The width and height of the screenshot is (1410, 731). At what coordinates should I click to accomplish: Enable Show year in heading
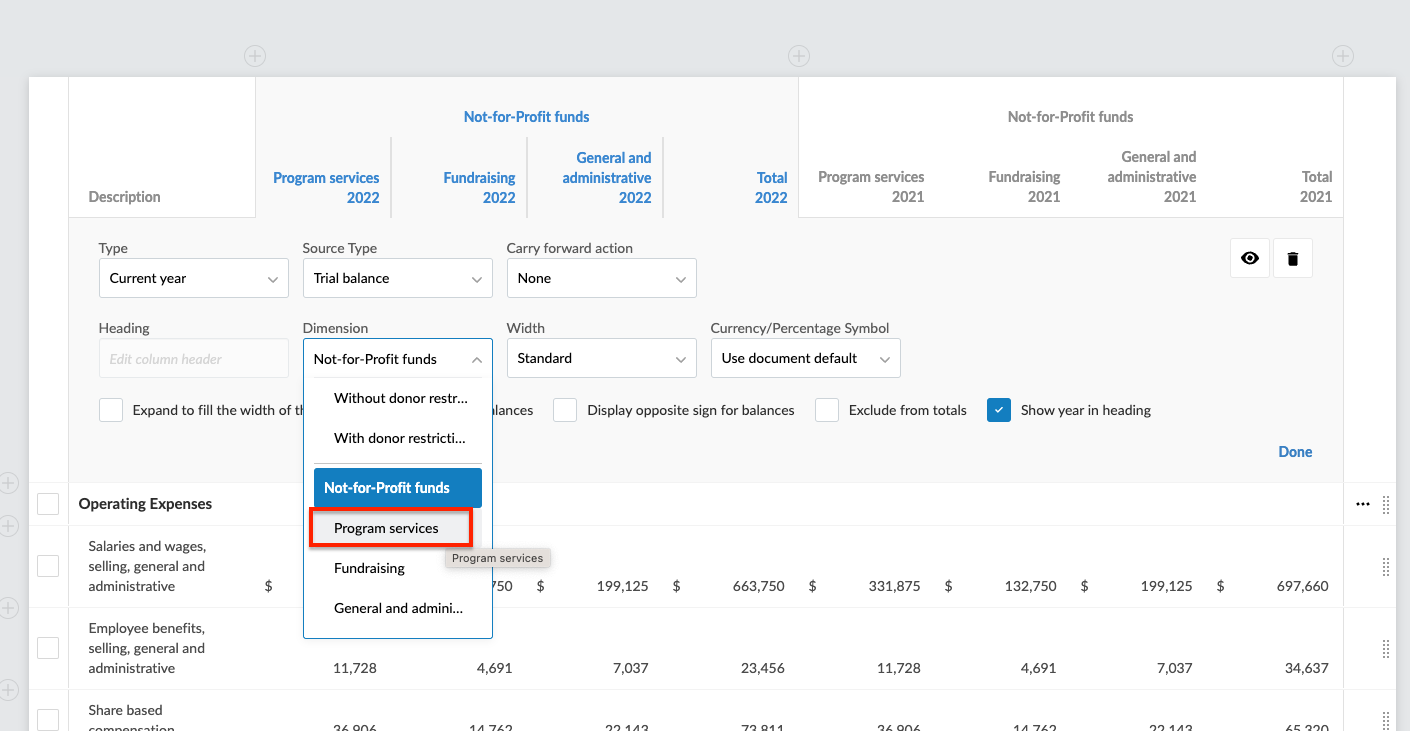click(998, 410)
